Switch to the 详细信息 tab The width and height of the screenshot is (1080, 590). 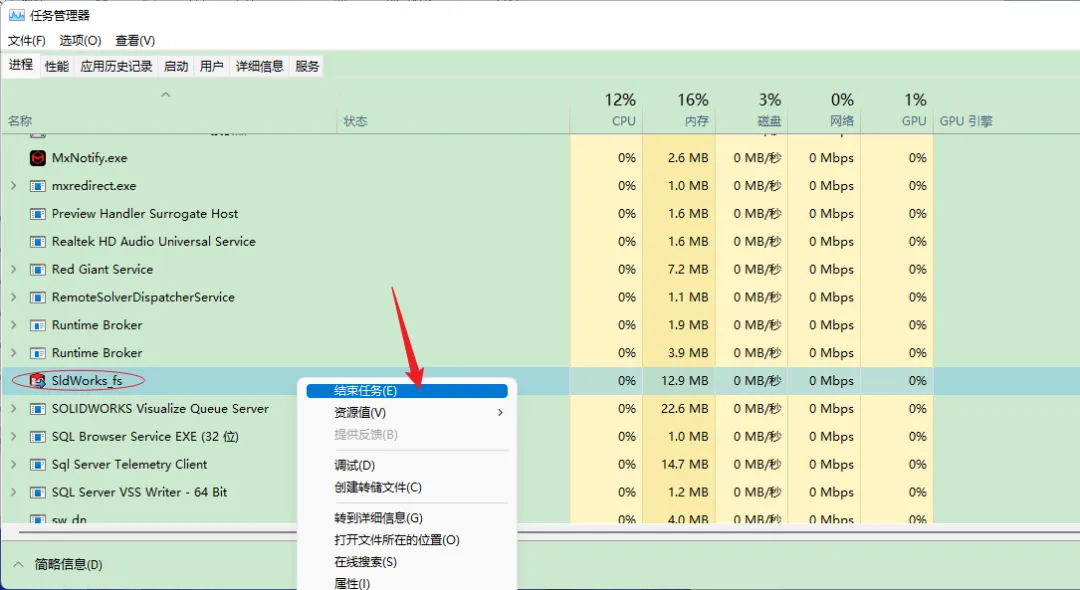pyautogui.click(x=260, y=66)
